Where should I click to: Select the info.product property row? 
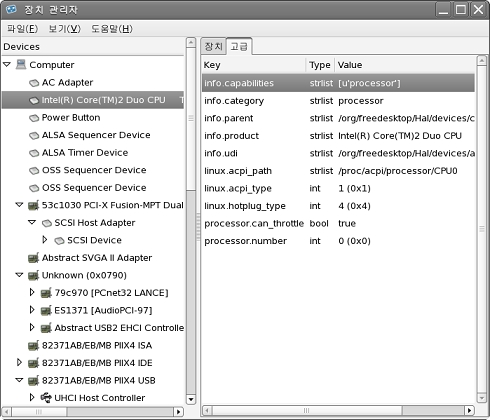[x=338, y=136]
